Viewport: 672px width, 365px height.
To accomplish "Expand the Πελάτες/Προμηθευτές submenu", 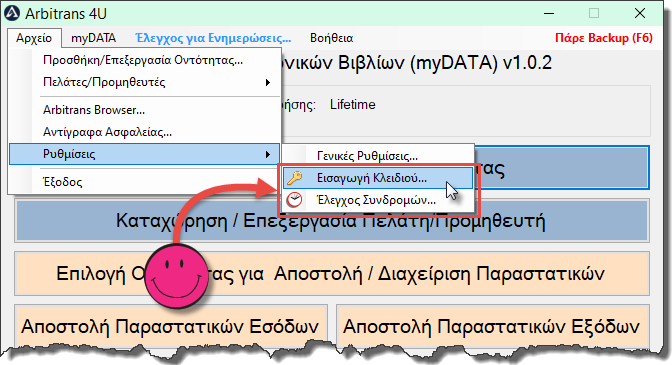I will 144,82.
